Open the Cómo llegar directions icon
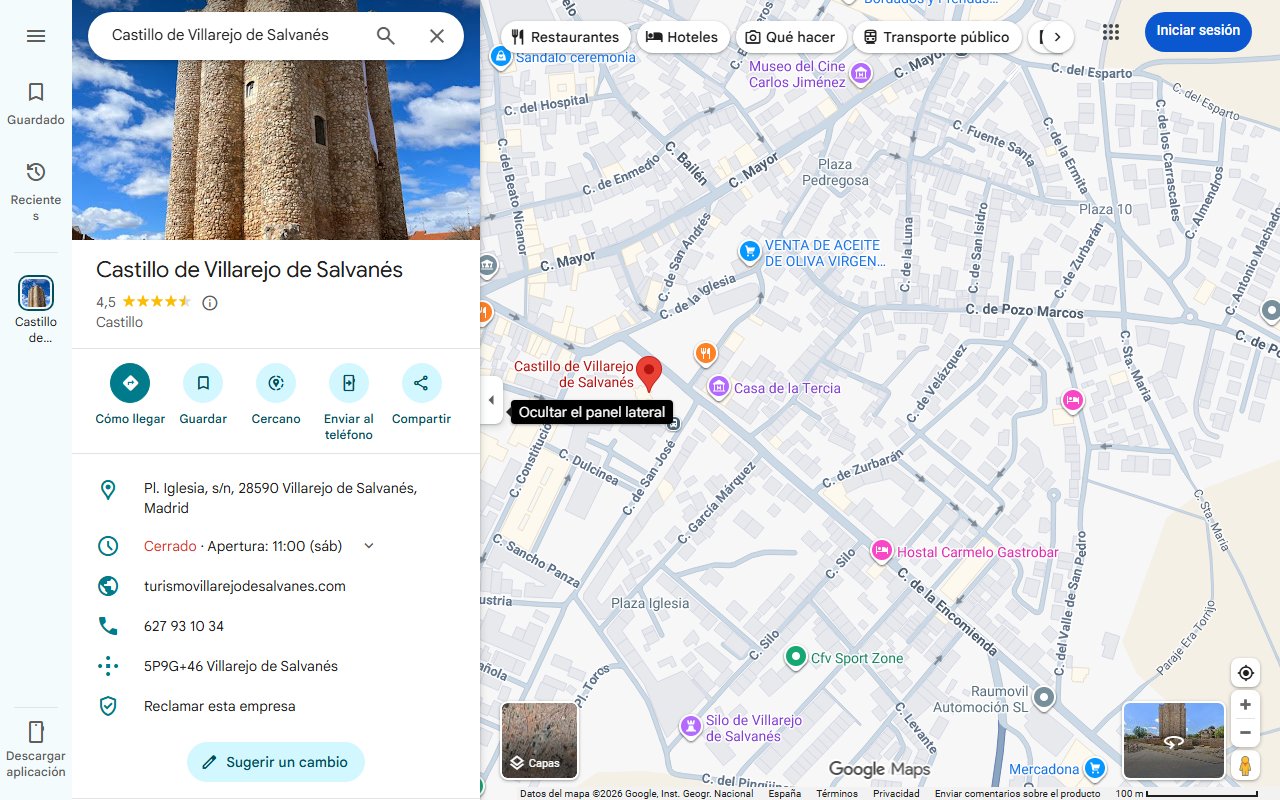This screenshot has height=800, width=1280. coord(129,383)
